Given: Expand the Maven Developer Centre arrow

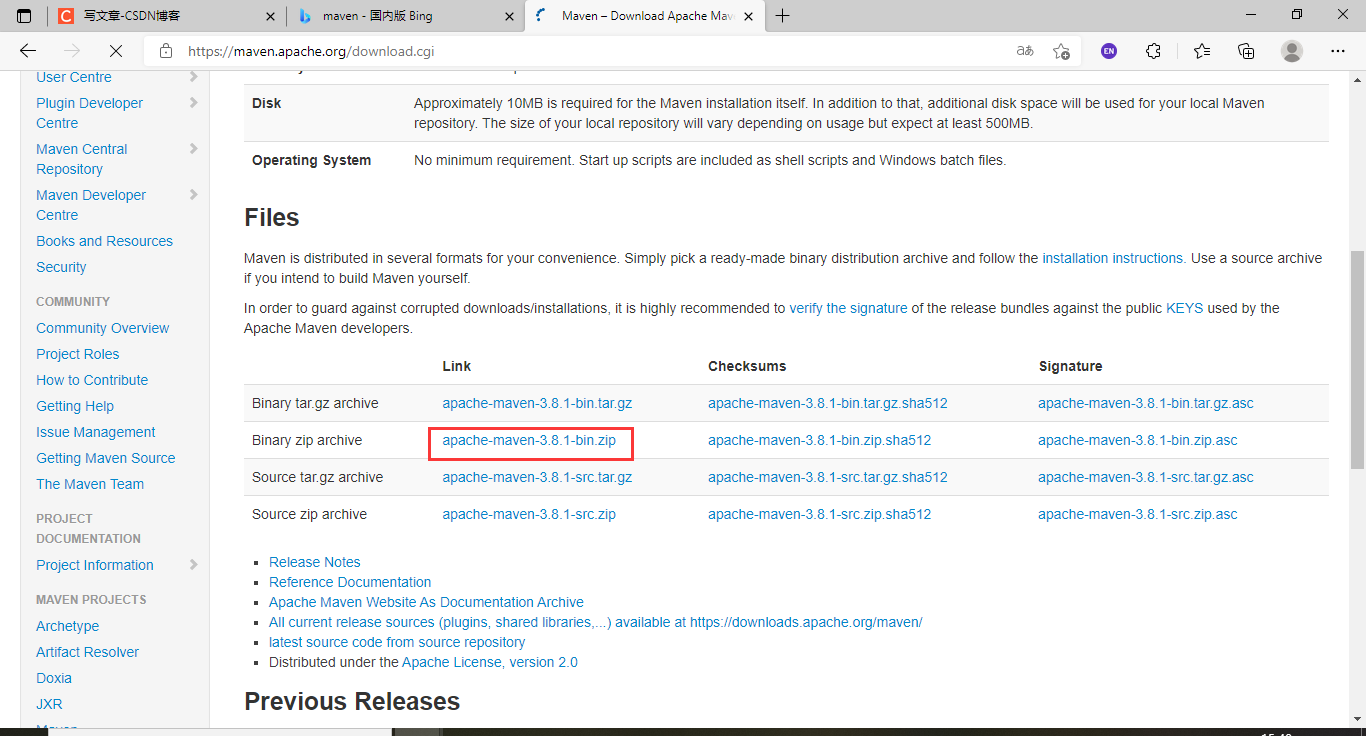Looking at the screenshot, I should (x=193, y=194).
